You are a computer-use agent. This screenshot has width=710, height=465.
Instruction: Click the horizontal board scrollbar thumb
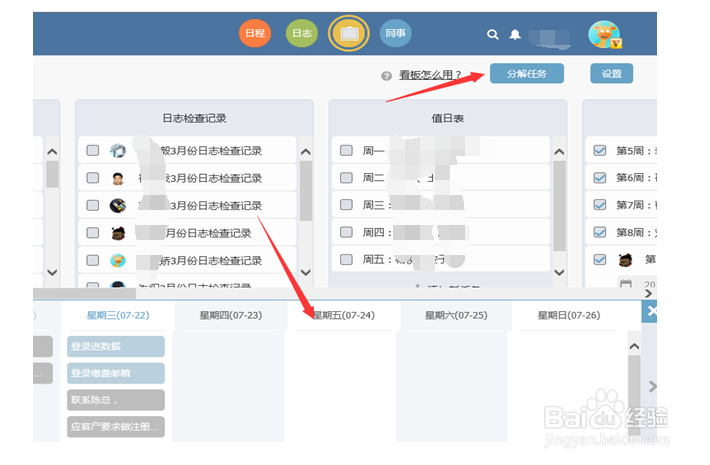84,293
